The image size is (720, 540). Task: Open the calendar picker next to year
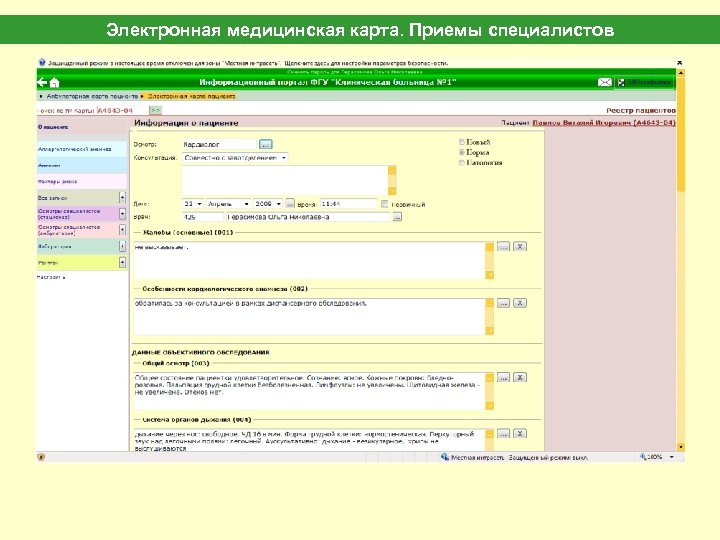[x=290, y=203]
